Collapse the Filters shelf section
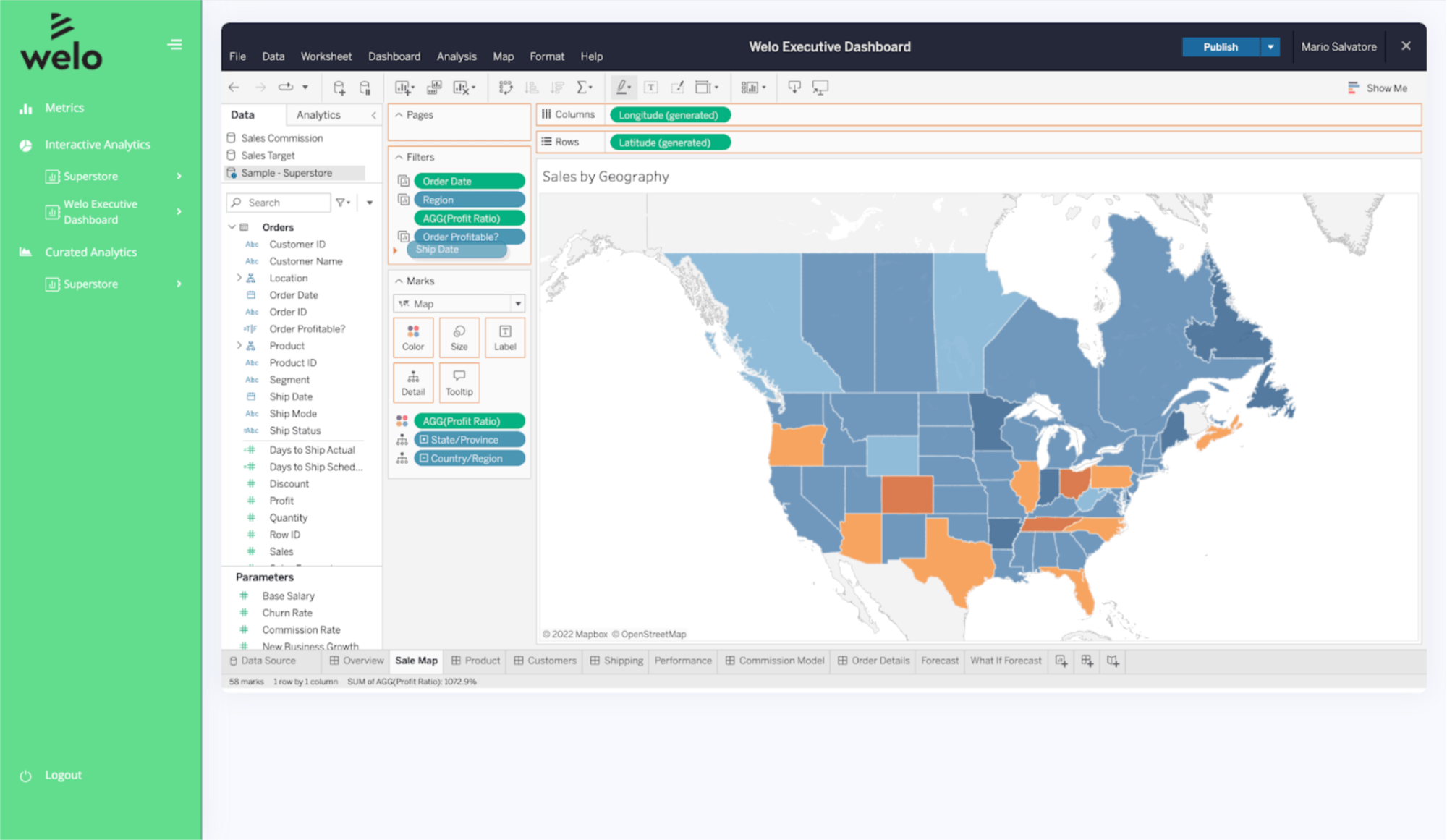 [399, 157]
